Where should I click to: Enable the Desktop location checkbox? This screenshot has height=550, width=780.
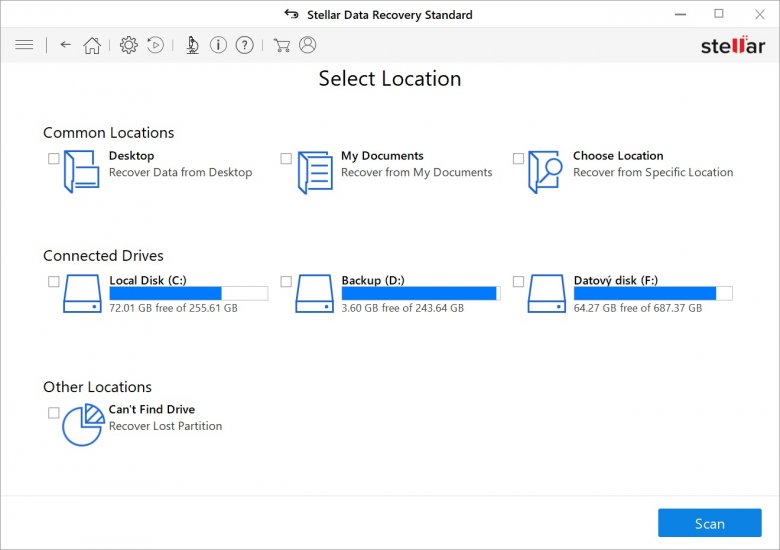coord(54,159)
